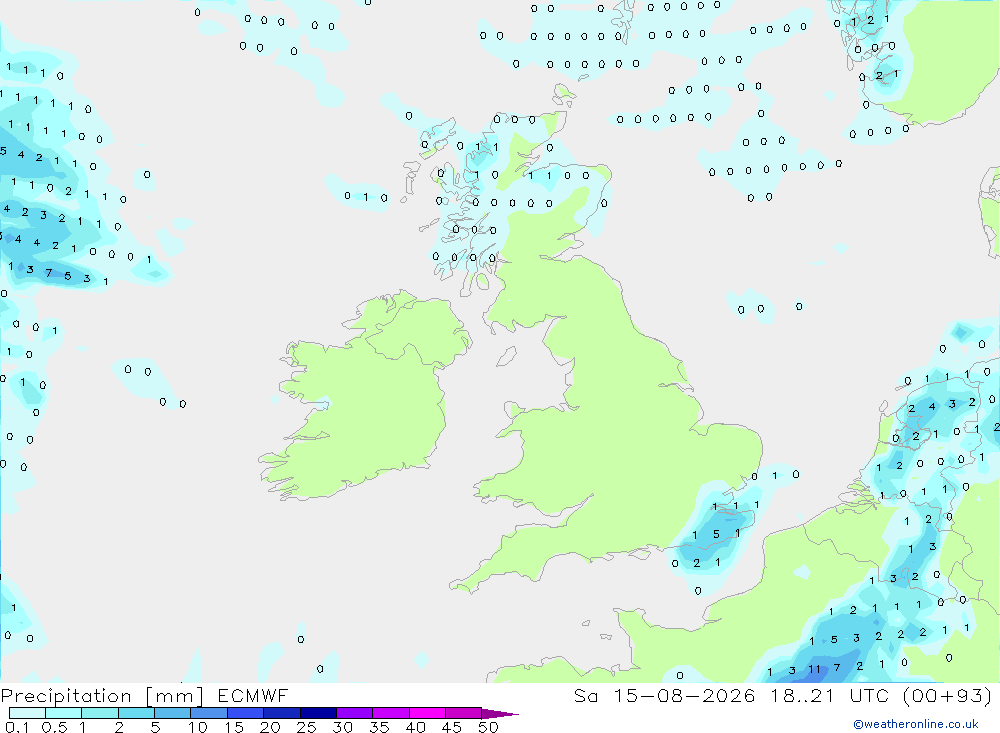Click the '0.5' legend scale label
Screen dimensions: 1000x733
(x=54, y=727)
